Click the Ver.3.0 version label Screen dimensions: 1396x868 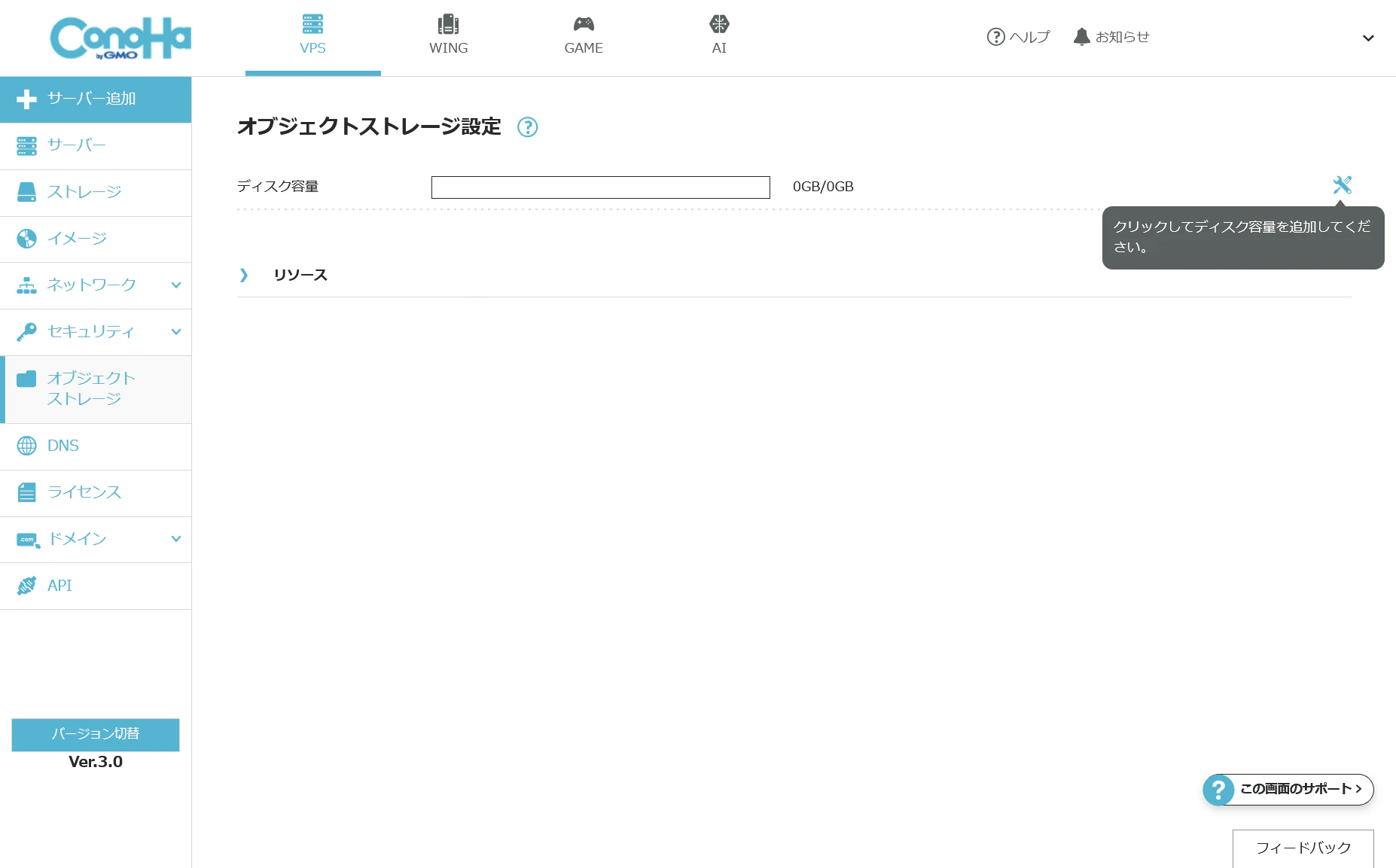tap(96, 762)
